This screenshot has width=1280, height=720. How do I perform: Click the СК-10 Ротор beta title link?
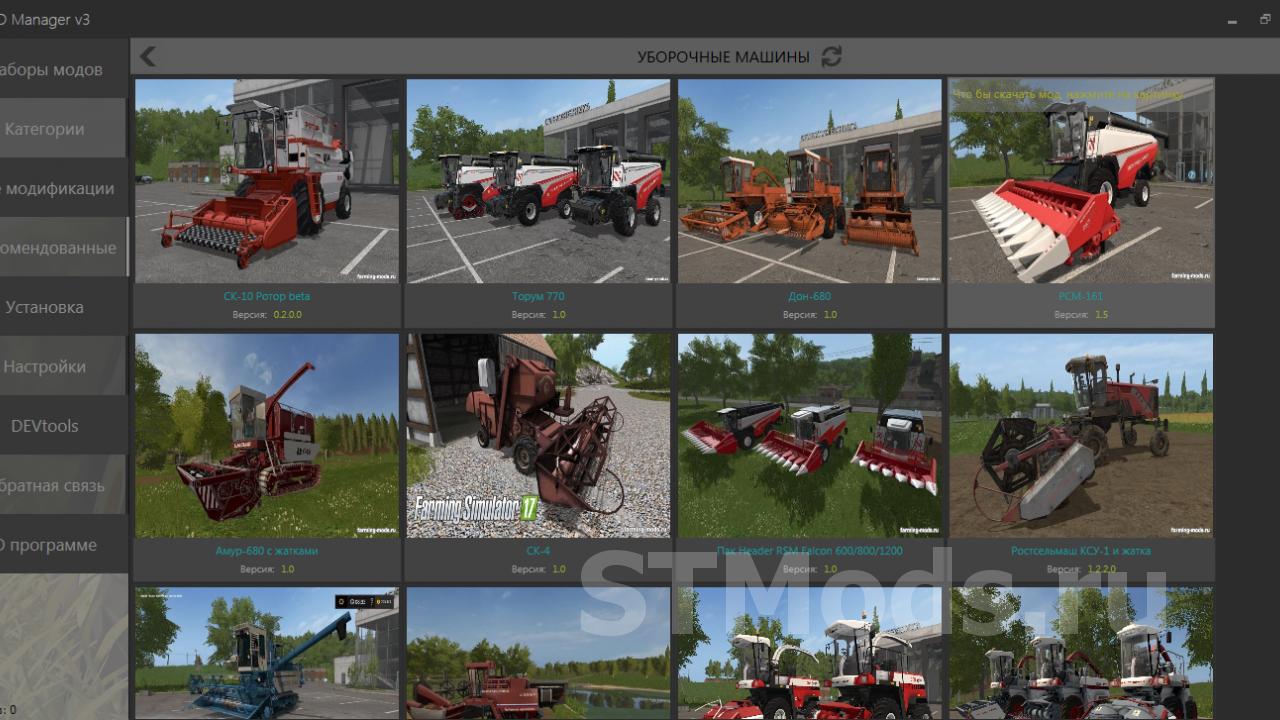pyautogui.click(x=267, y=296)
